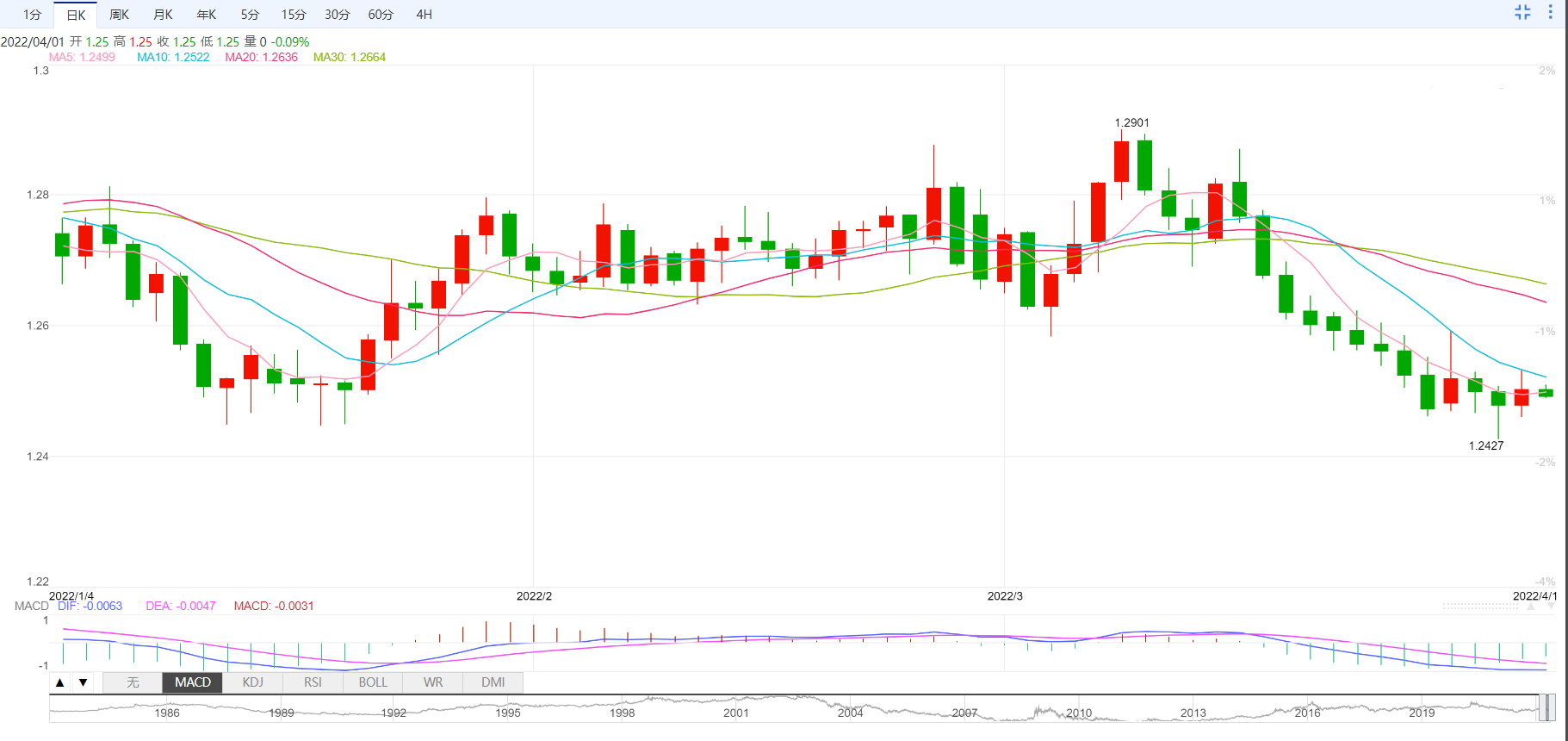Click the MACD: -0.0031 value label
This screenshot has width=1568, height=741.
(274, 606)
